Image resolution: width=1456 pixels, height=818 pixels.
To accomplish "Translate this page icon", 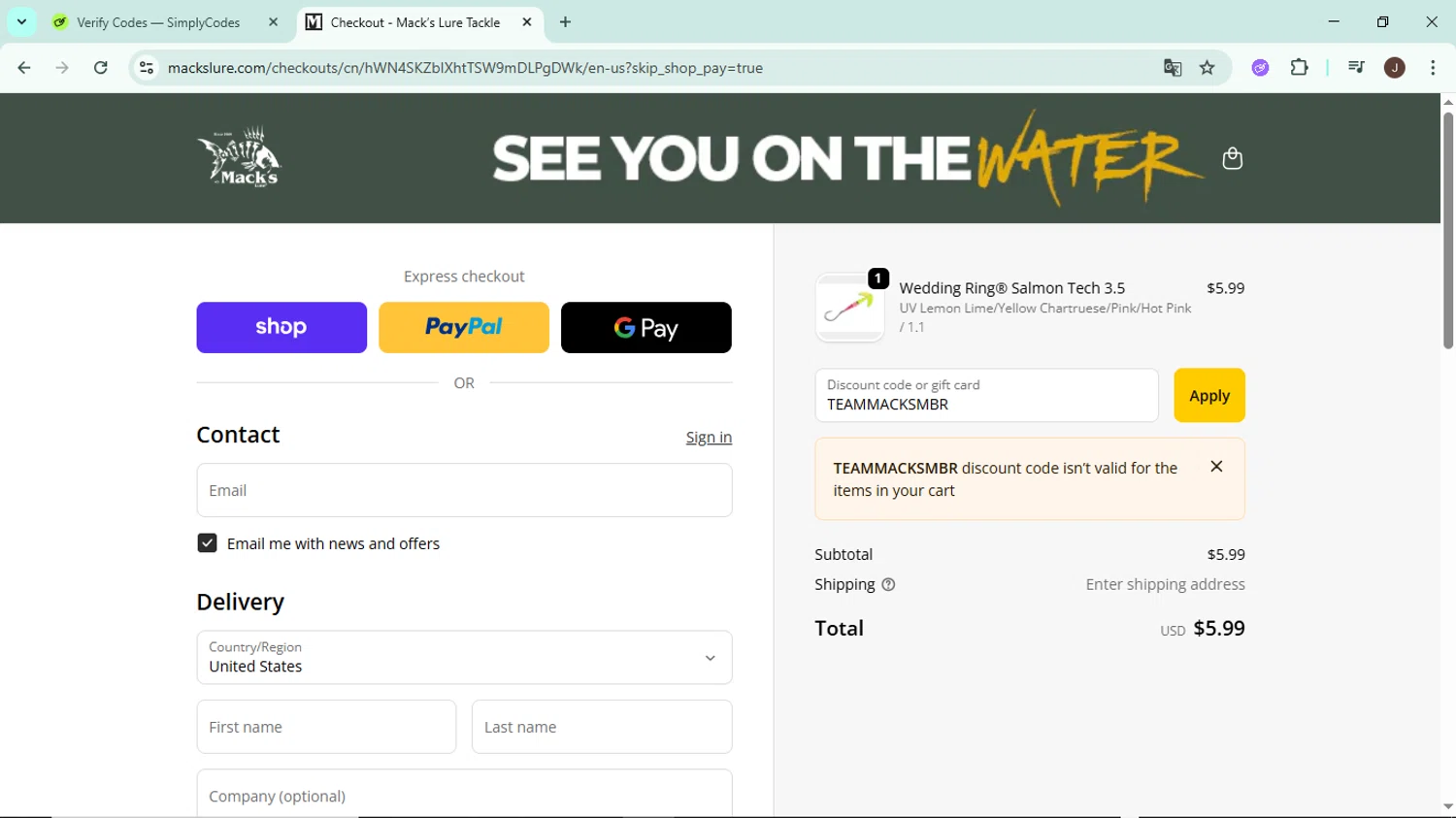I will click(1173, 68).
